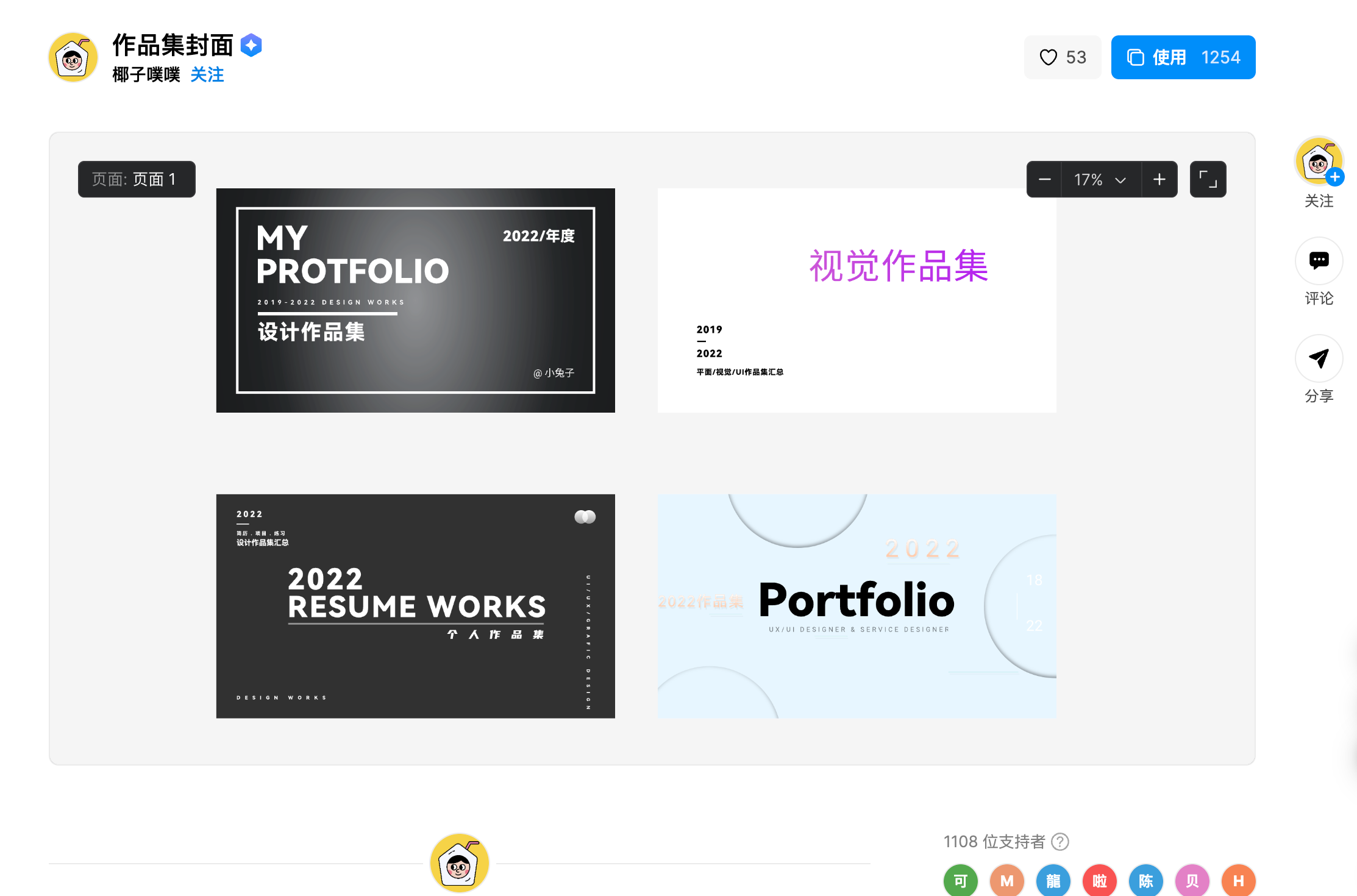Select the MY PROTFOLIO cover thumbnail
The image size is (1357, 896).
(415, 300)
